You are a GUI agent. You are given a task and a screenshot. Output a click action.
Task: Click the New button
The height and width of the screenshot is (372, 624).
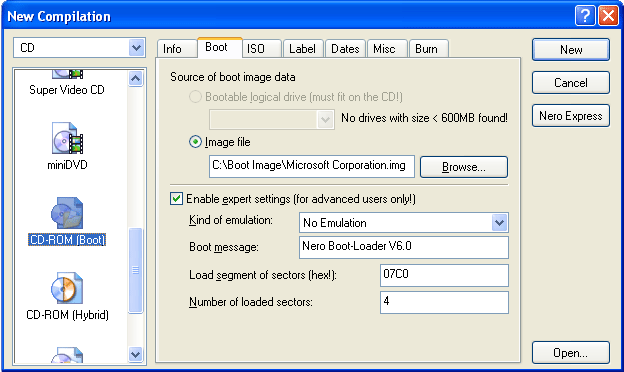tap(571, 50)
